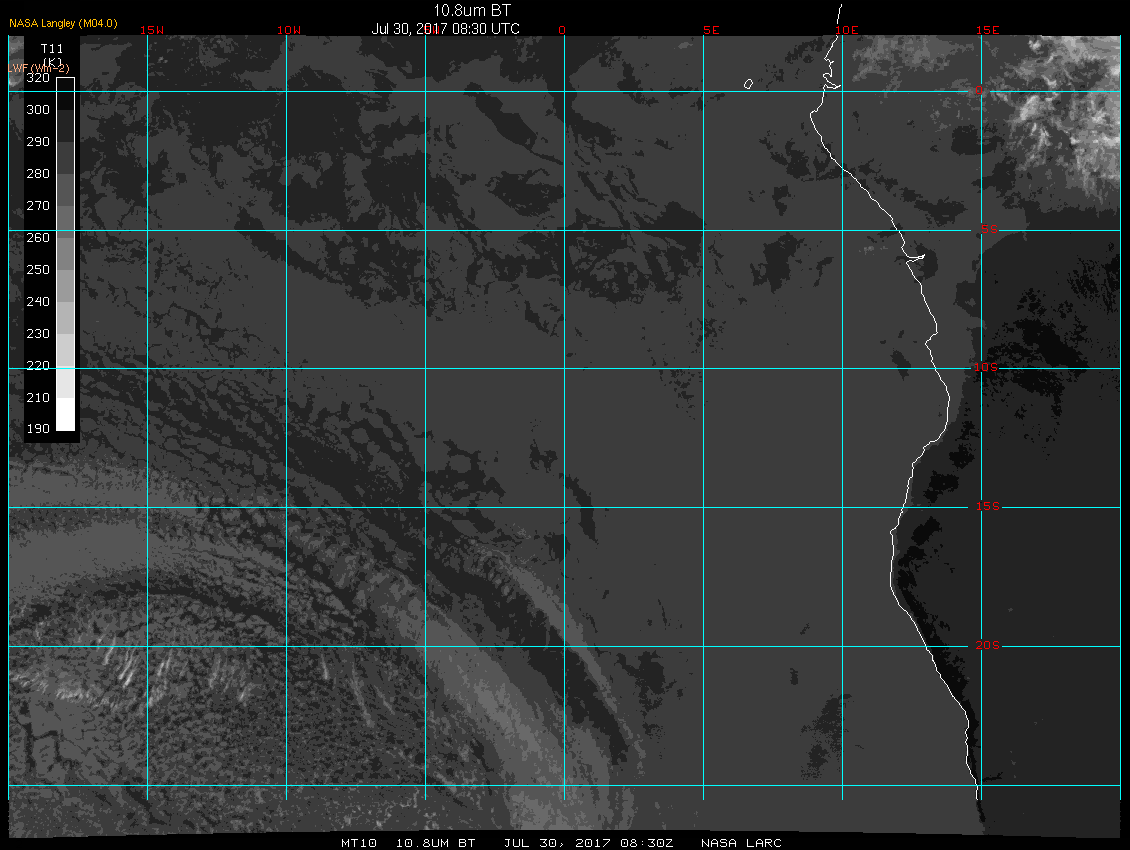Click the "NASA Langley (M04.0)" label

pos(63,23)
